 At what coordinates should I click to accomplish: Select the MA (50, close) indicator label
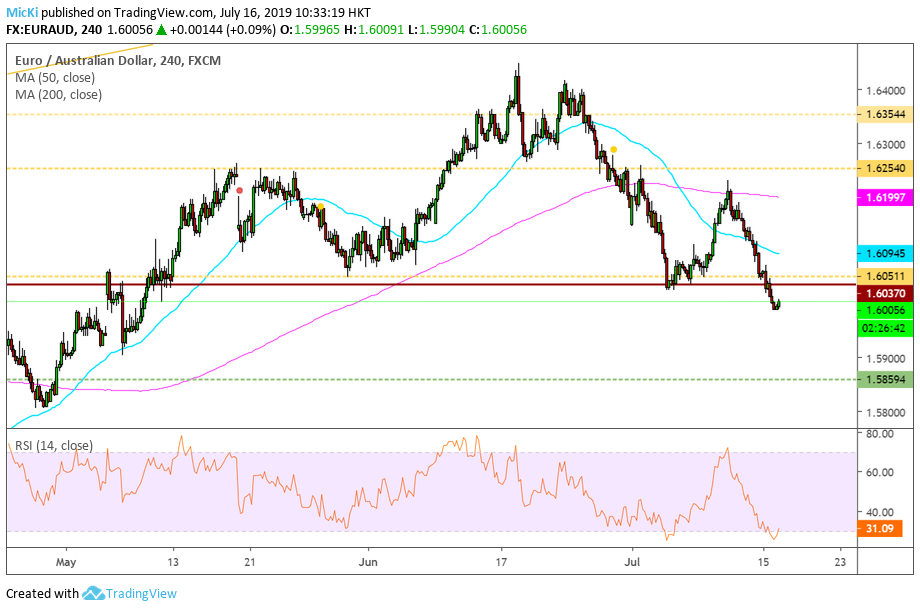[x=55, y=77]
